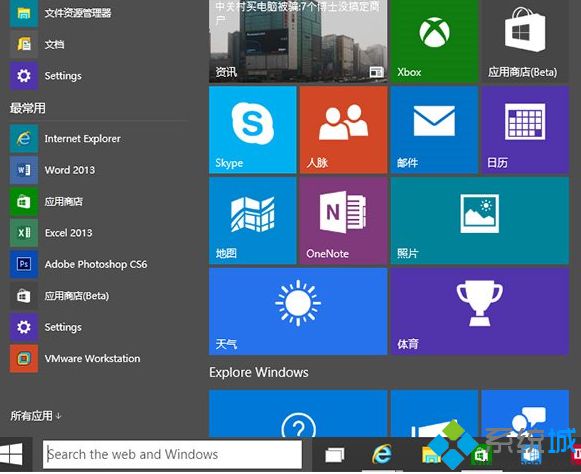The image size is (581, 474).
Task: Open the 日历 Calendar tile
Action: coord(525,130)
